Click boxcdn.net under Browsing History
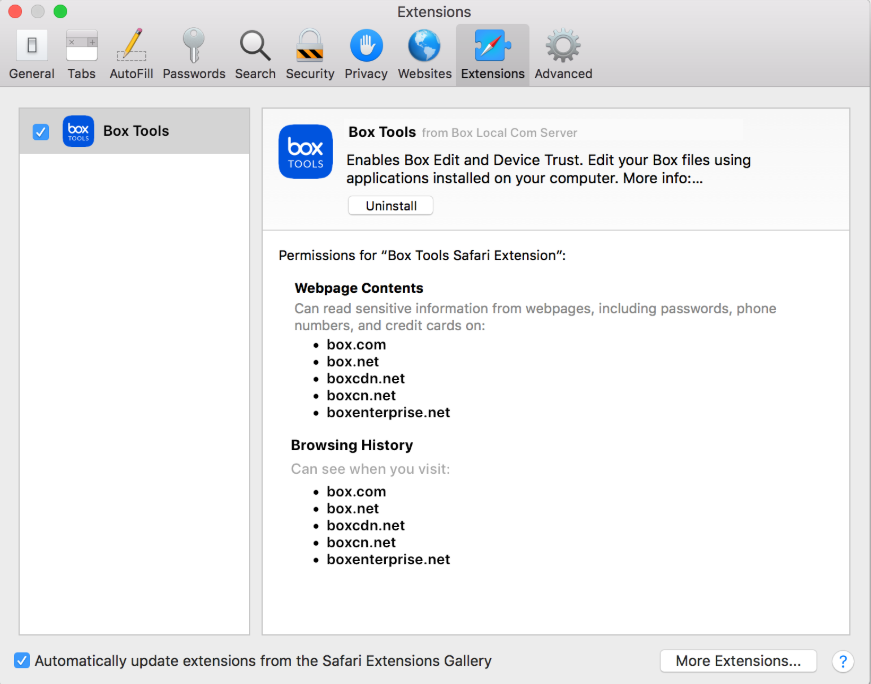The height and width of the screenshot is (684, 871). [x=366, y=526]
